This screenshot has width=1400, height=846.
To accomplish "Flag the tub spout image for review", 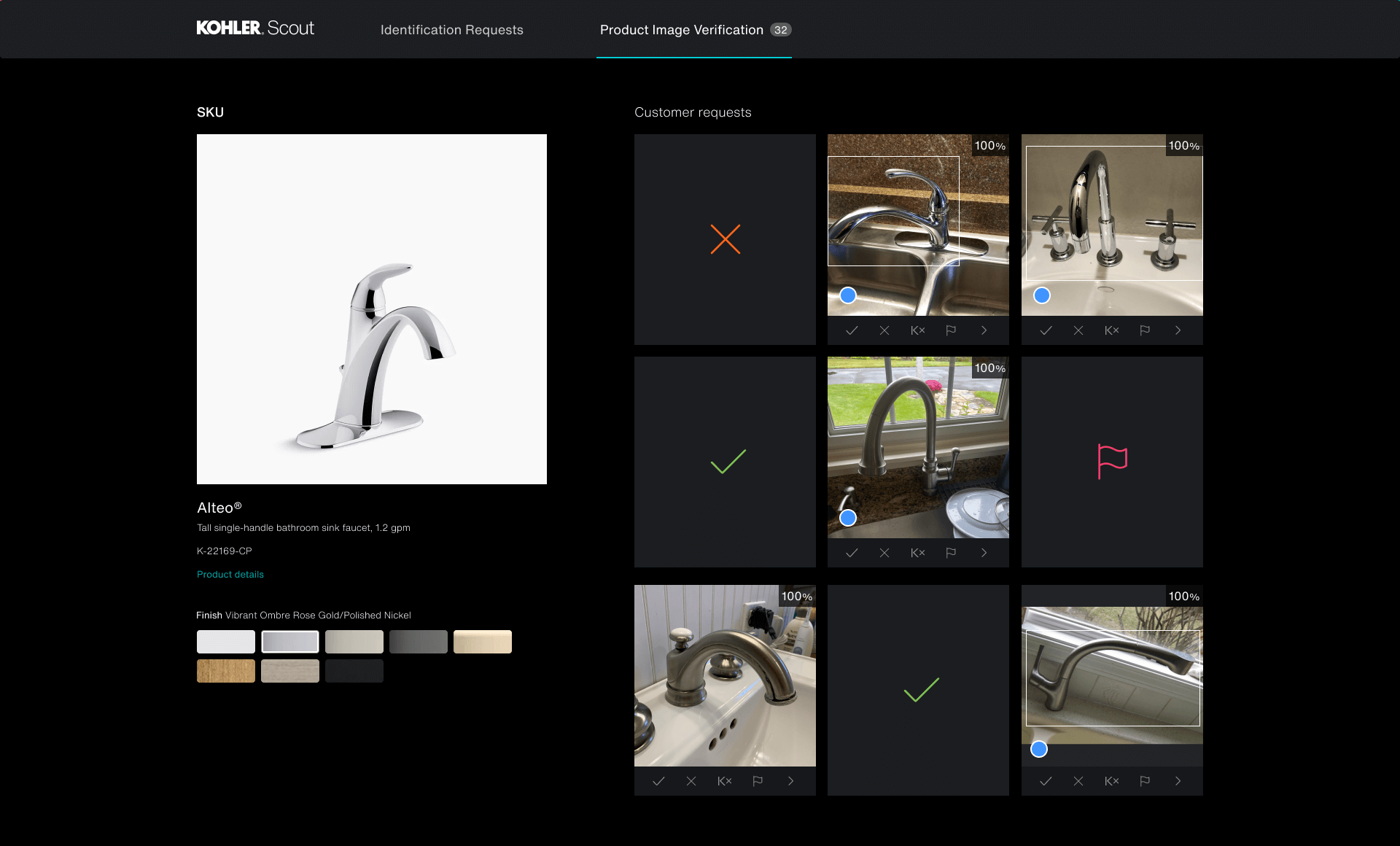I will pyautogui.click(x=1145, y=780).
